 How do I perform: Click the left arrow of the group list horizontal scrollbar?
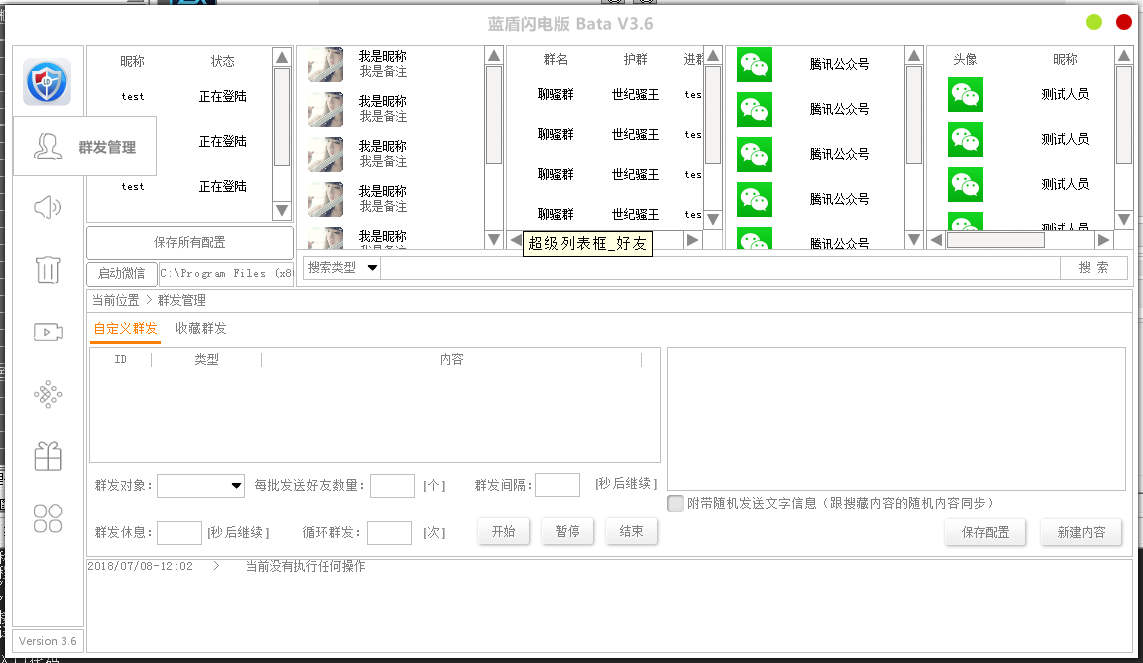tap(516, 240)
